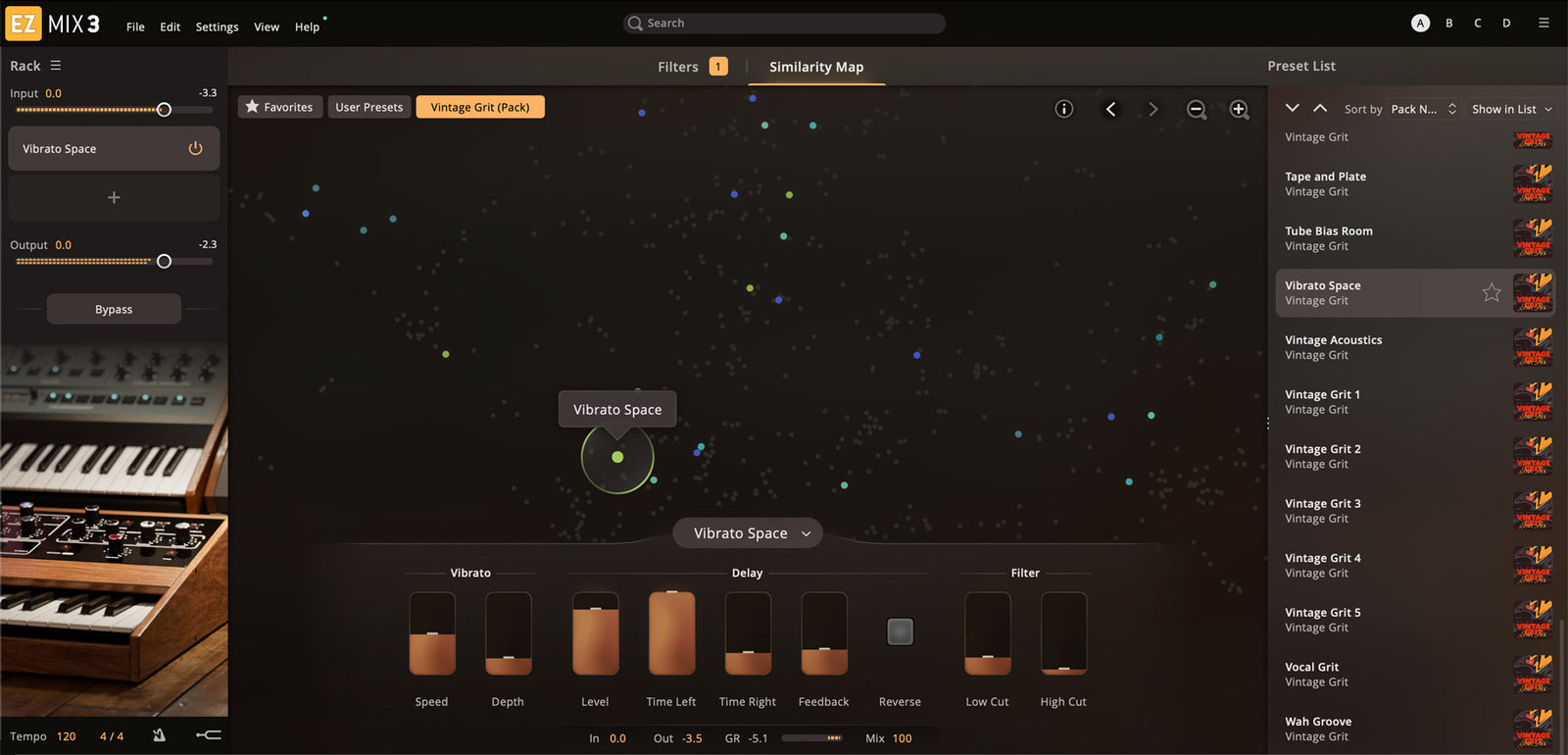Select the Vintage Grit 1 preset
The width and height of the screenshot is (1568, 755).
click(x=1415, y=402)
